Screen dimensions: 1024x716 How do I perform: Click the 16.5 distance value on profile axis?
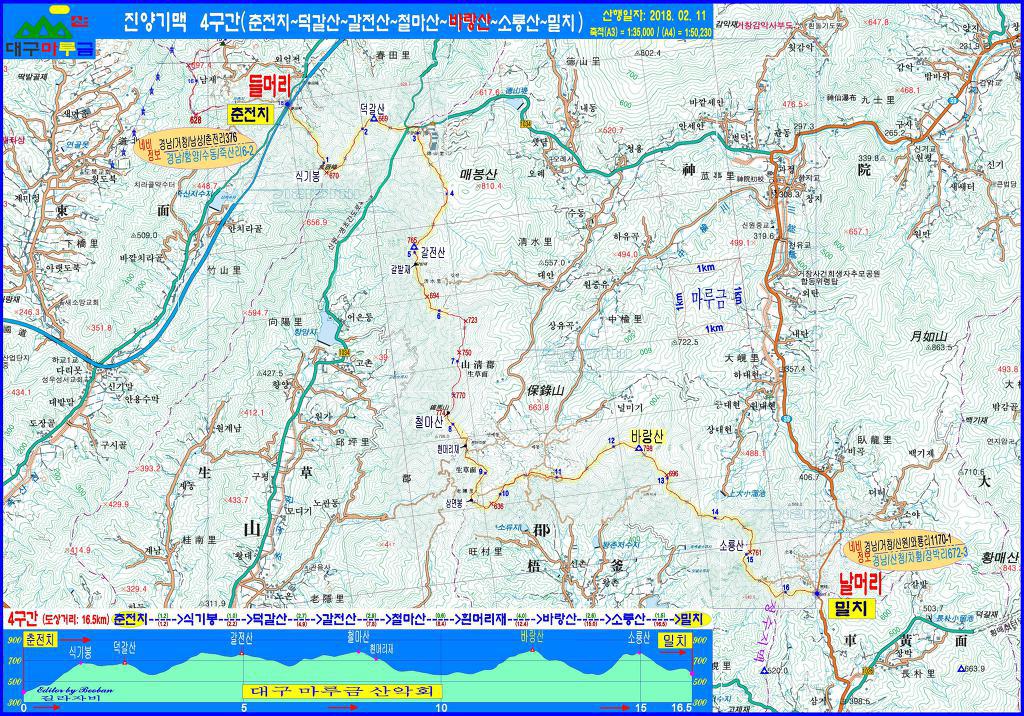pos(681,708)
